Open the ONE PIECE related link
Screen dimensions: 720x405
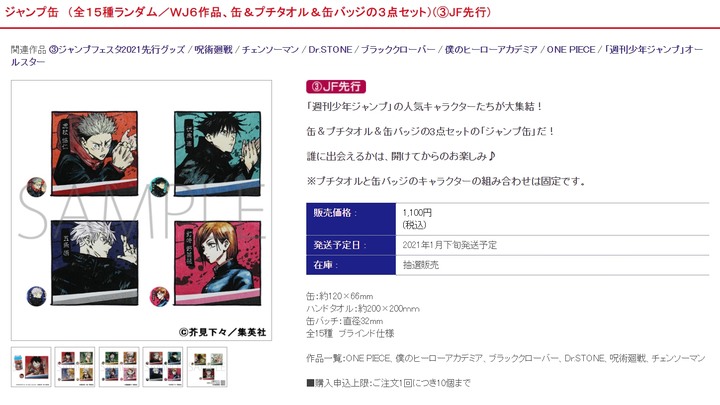coord(571,50)
